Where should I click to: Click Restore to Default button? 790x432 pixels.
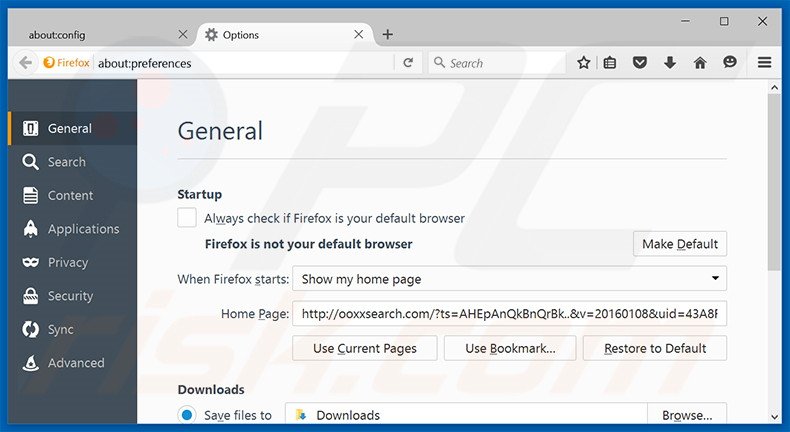(655, 348)
